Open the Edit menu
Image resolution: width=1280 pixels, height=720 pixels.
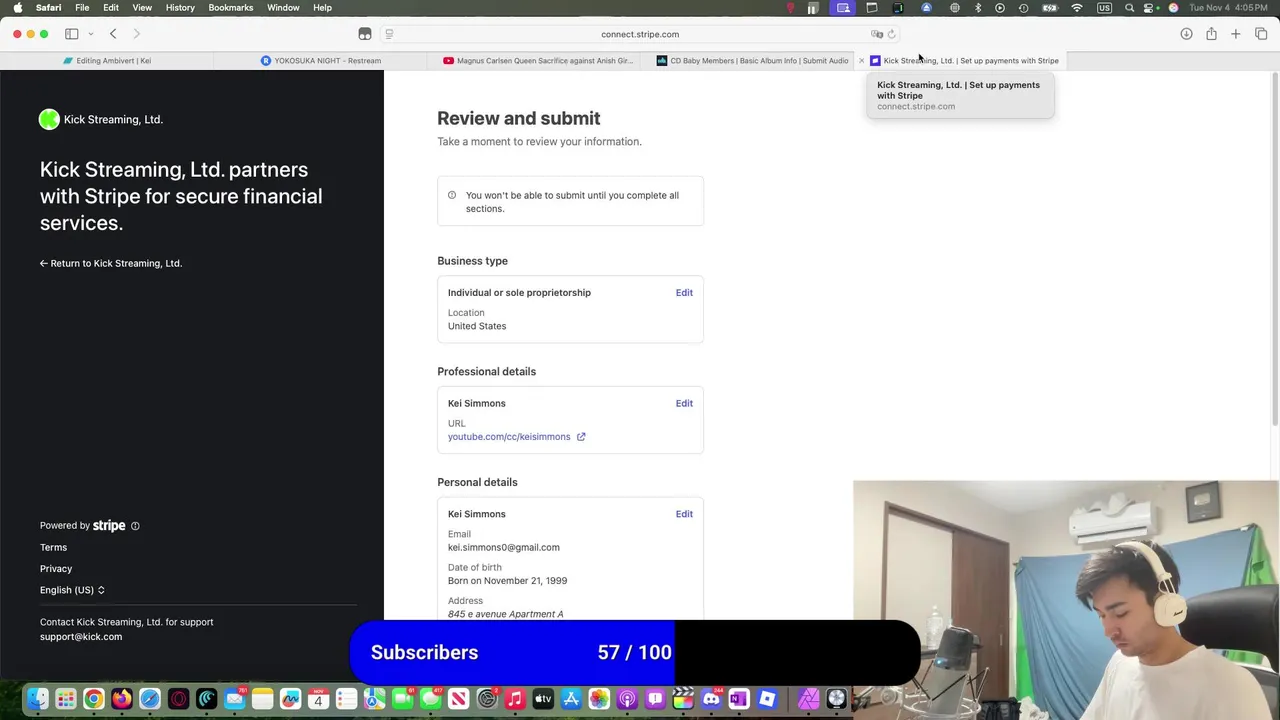point(111,8)
